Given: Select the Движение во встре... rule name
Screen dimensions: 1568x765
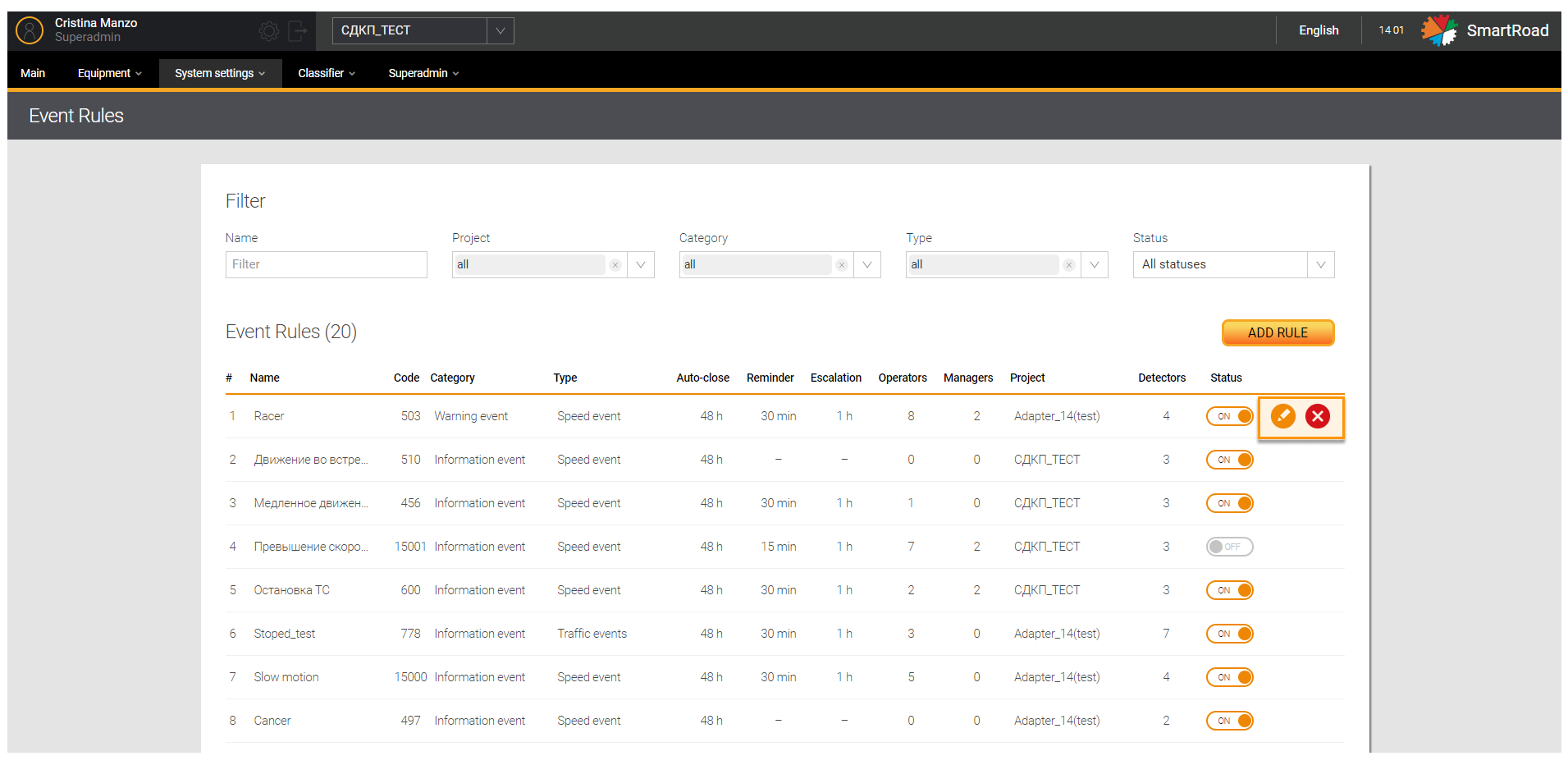Looking at the screenshot, I should coord(311,460).
